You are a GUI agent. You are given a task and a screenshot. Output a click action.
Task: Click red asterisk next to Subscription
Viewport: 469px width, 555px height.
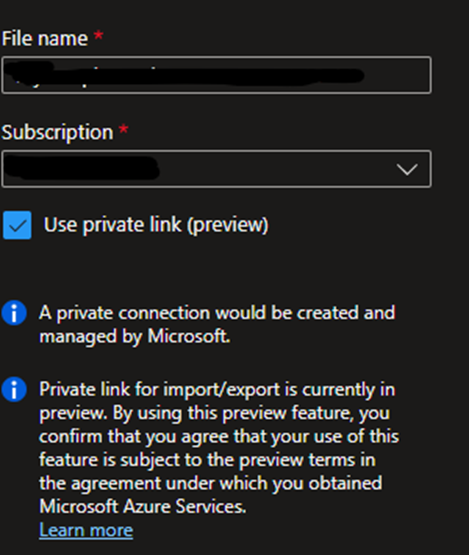point(123,129)
